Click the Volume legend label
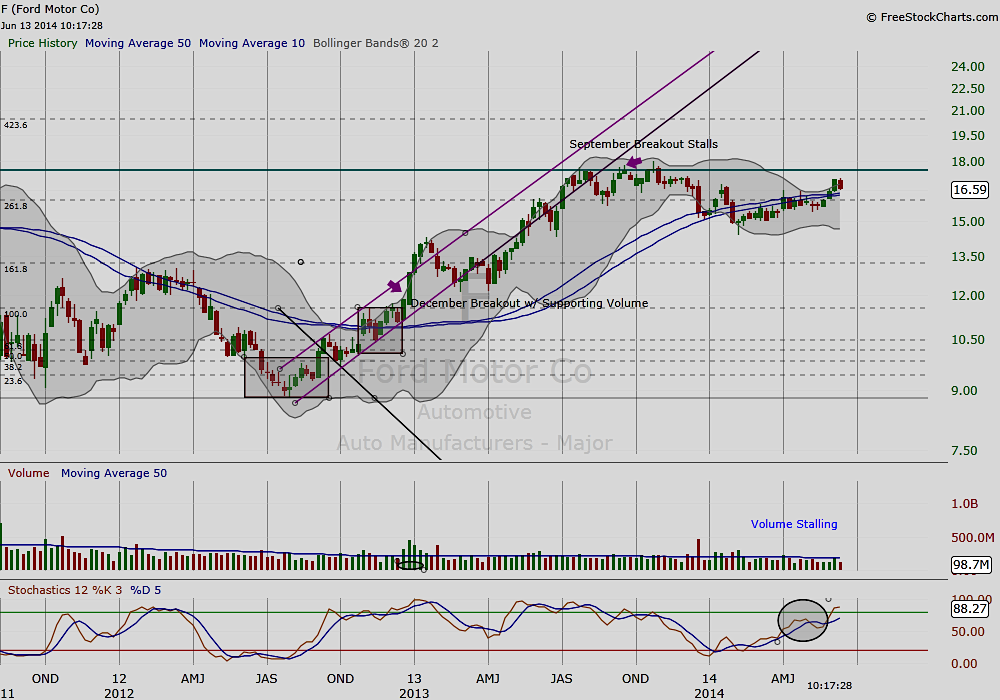This screenshot has width=1000, height=700. (28, 473)
